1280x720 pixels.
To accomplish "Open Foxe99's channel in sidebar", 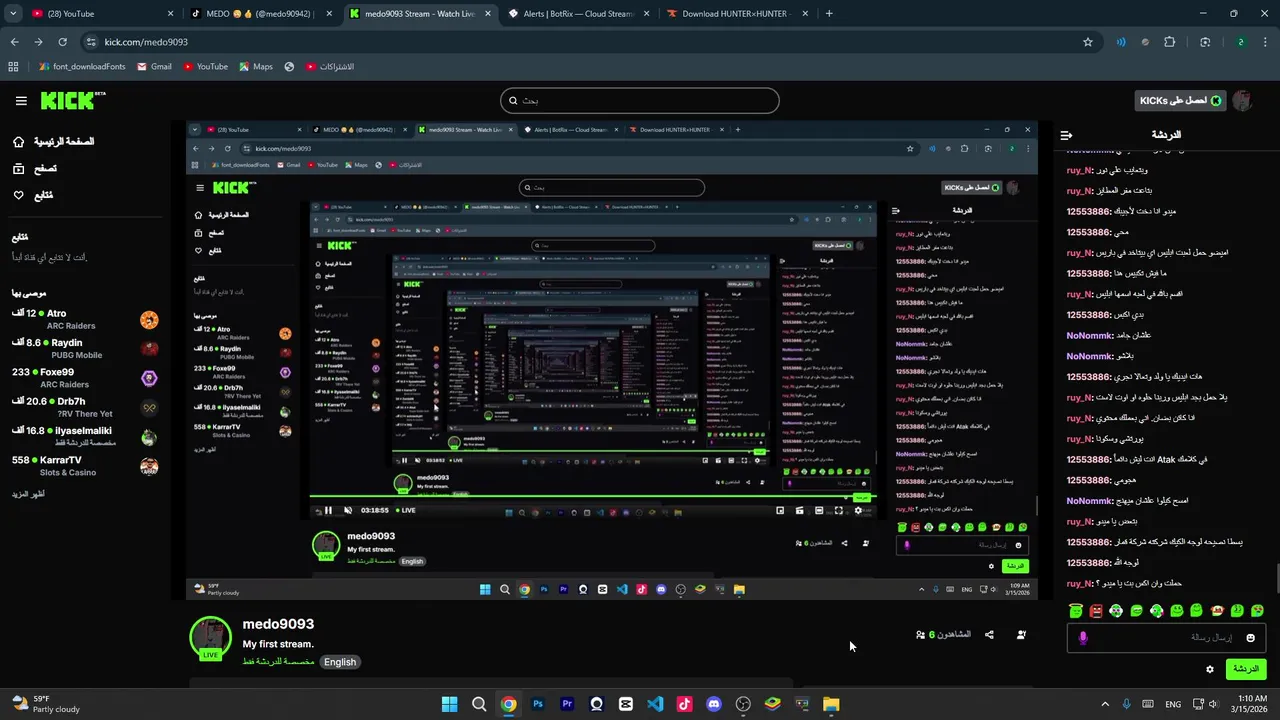I will pyautogui.click(x=85, y=378).
